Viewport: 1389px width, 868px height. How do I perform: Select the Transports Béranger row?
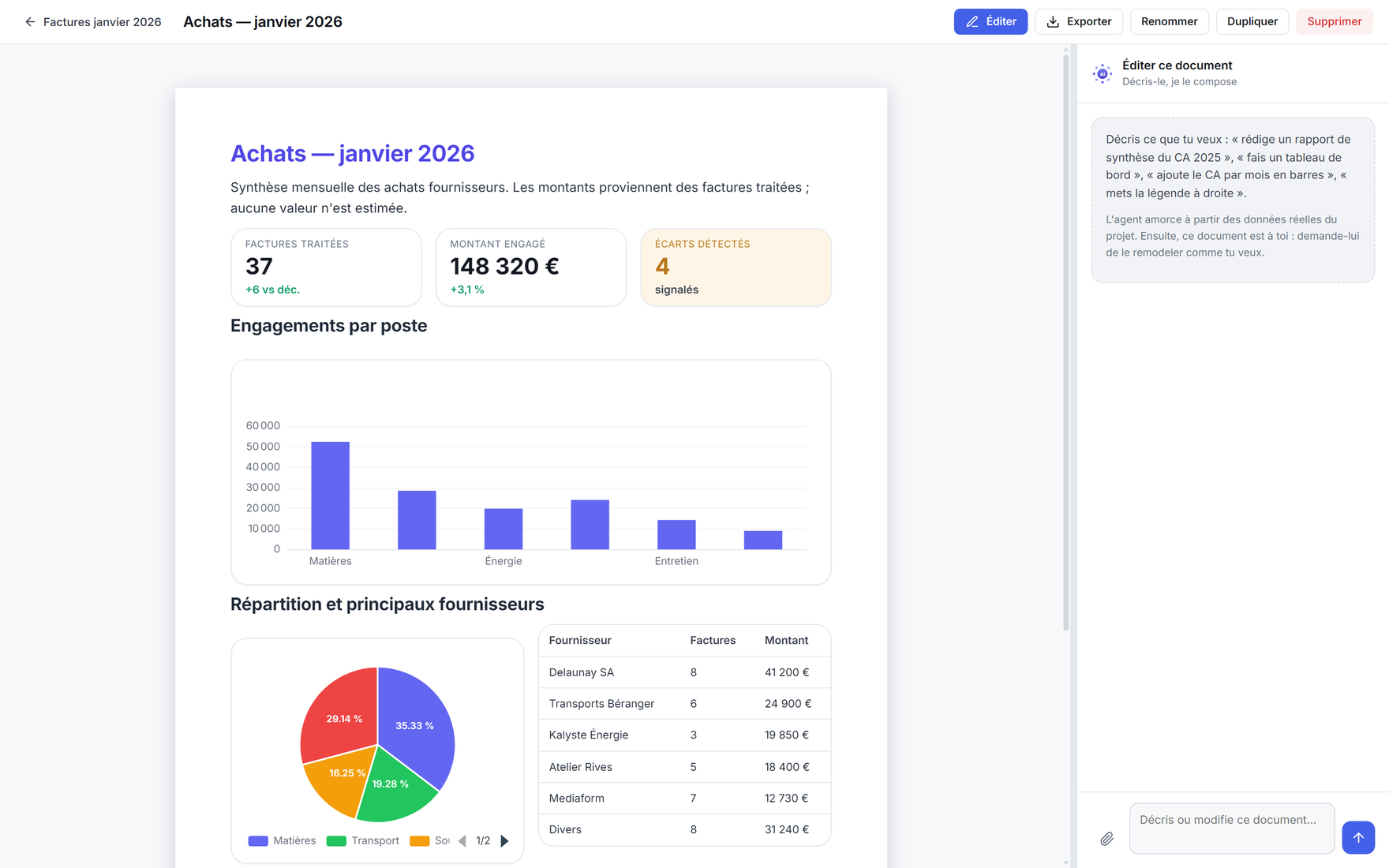pyautogui.click(x=684, y=704)
